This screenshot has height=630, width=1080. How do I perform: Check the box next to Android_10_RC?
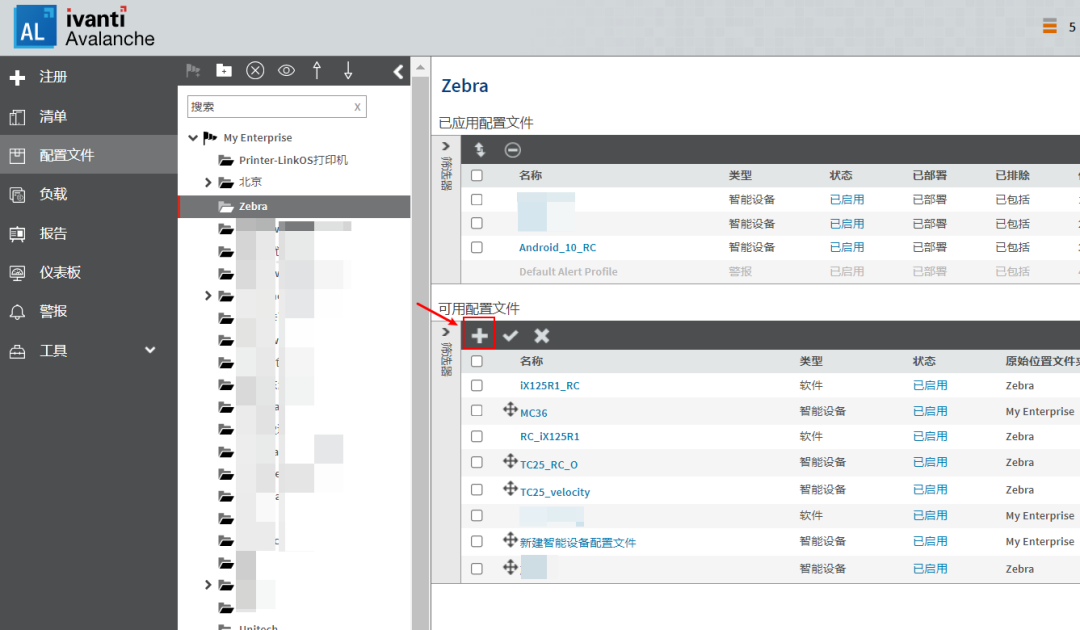point(477,247)
